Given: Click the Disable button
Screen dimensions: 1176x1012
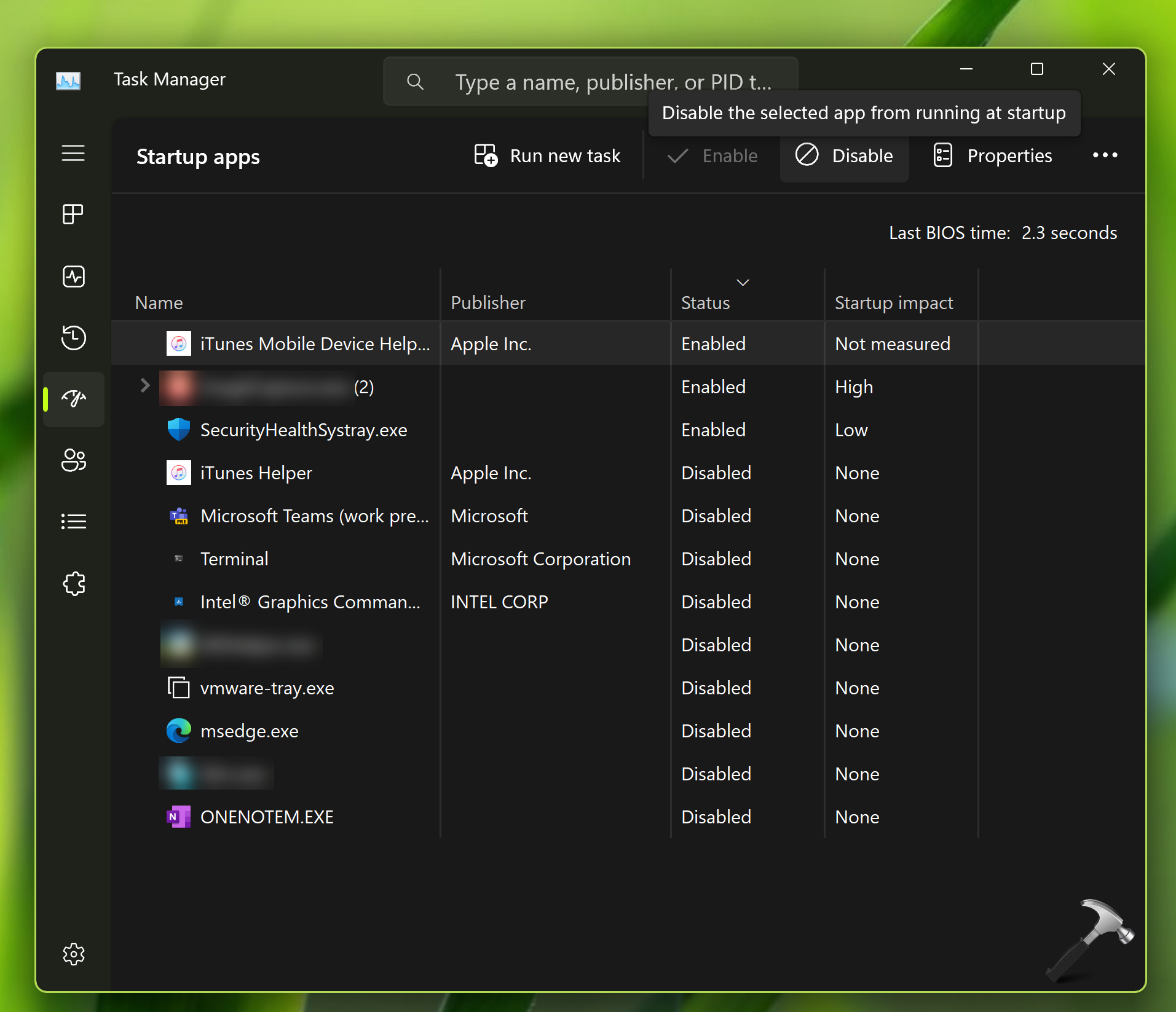Looking at the screenshot, I should (844, 156).
